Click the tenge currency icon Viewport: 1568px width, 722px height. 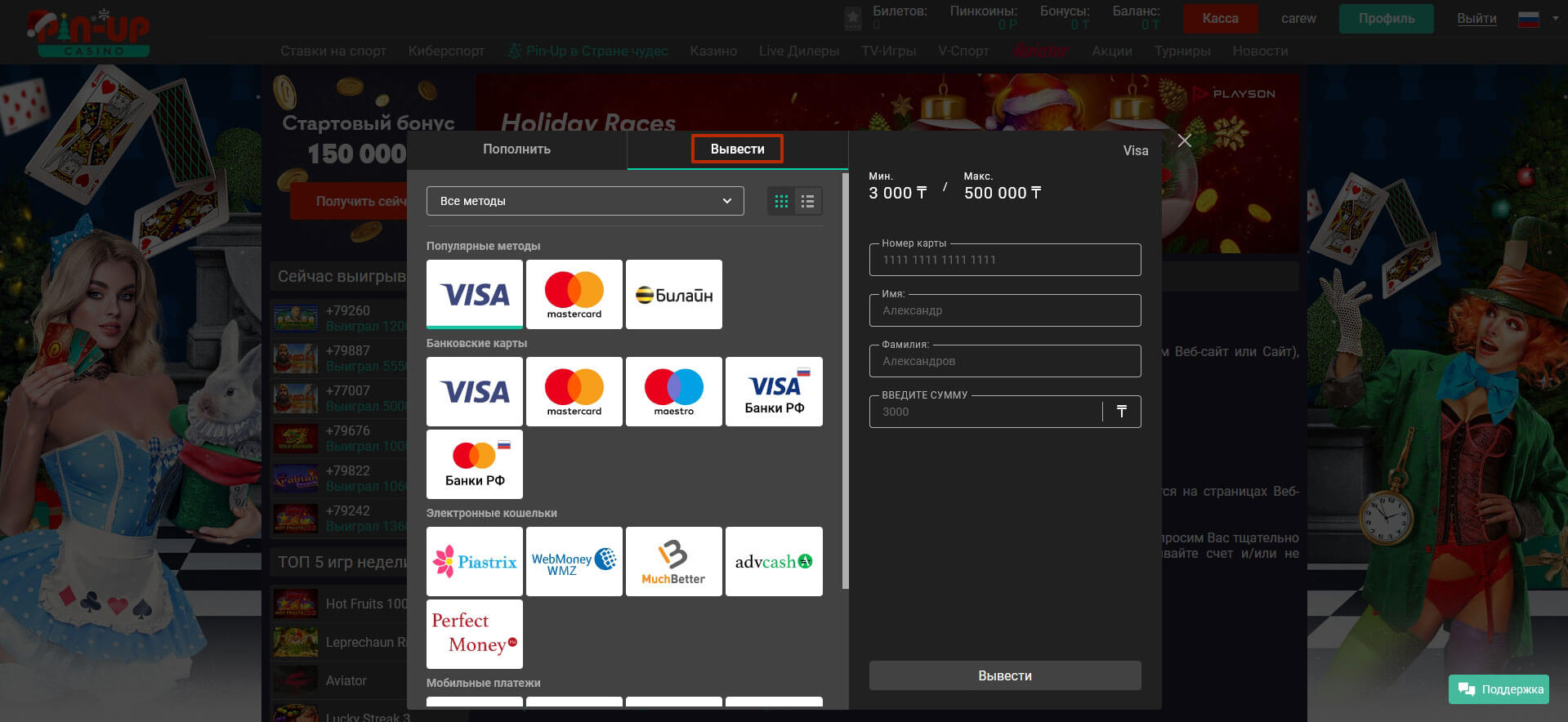1122,412
